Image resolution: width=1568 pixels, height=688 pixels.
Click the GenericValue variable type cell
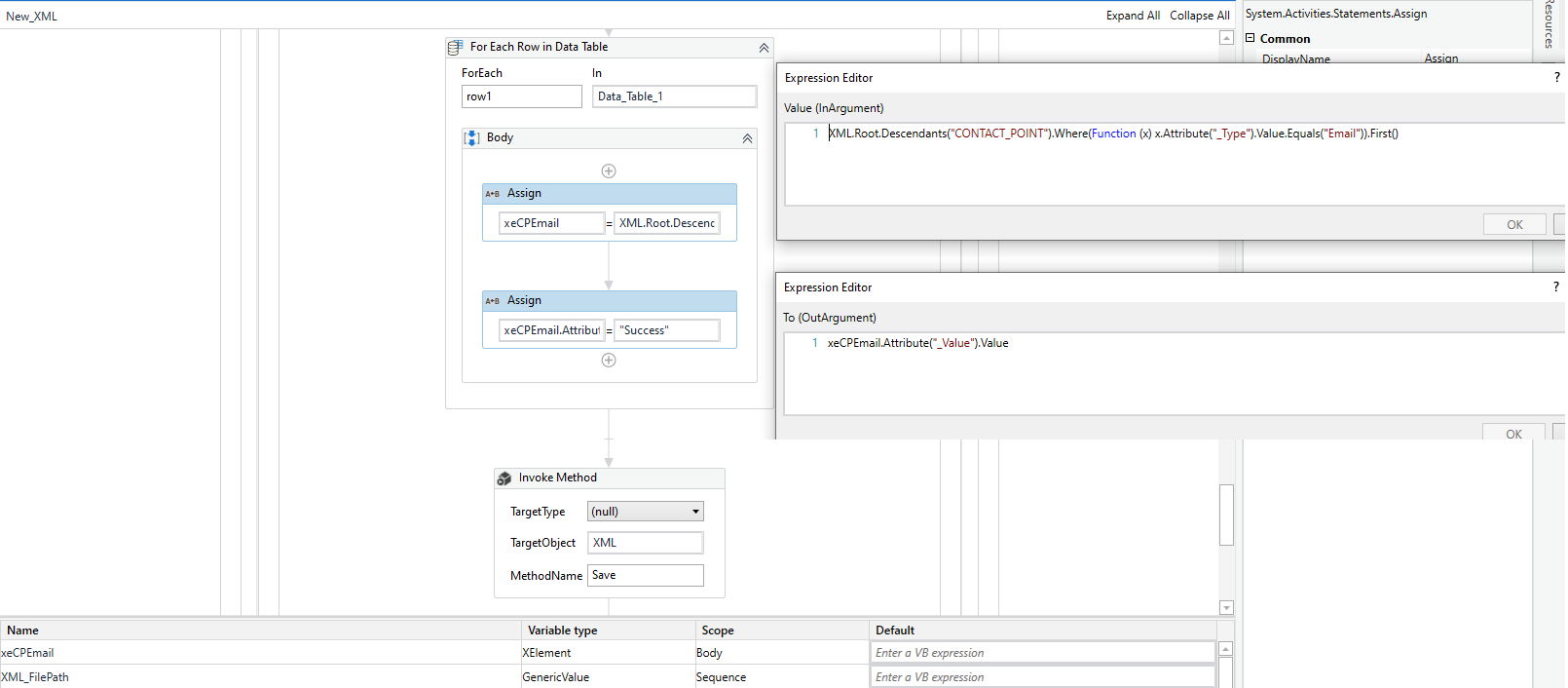609,677
